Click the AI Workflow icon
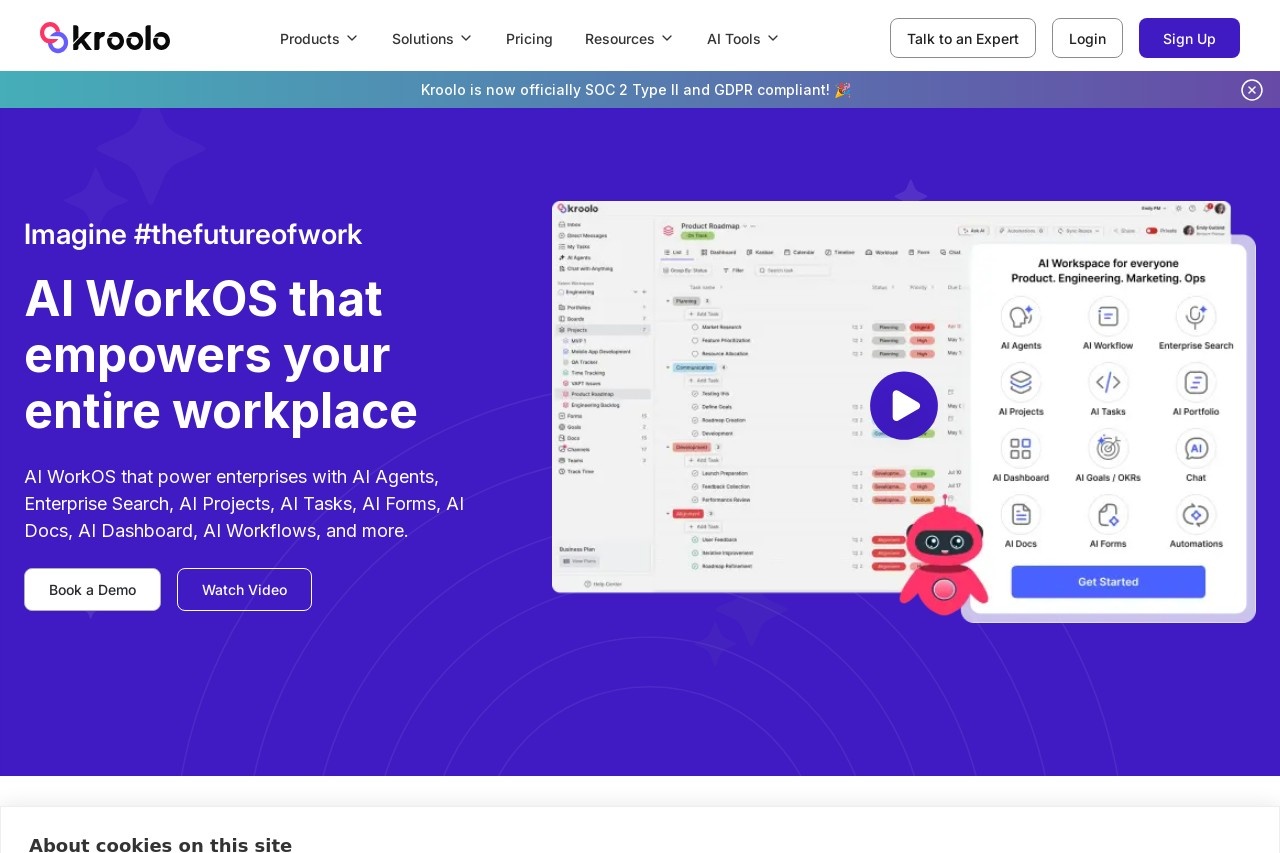The width and height of the screenshot is (1280, 853). (x=1108, y=317)
